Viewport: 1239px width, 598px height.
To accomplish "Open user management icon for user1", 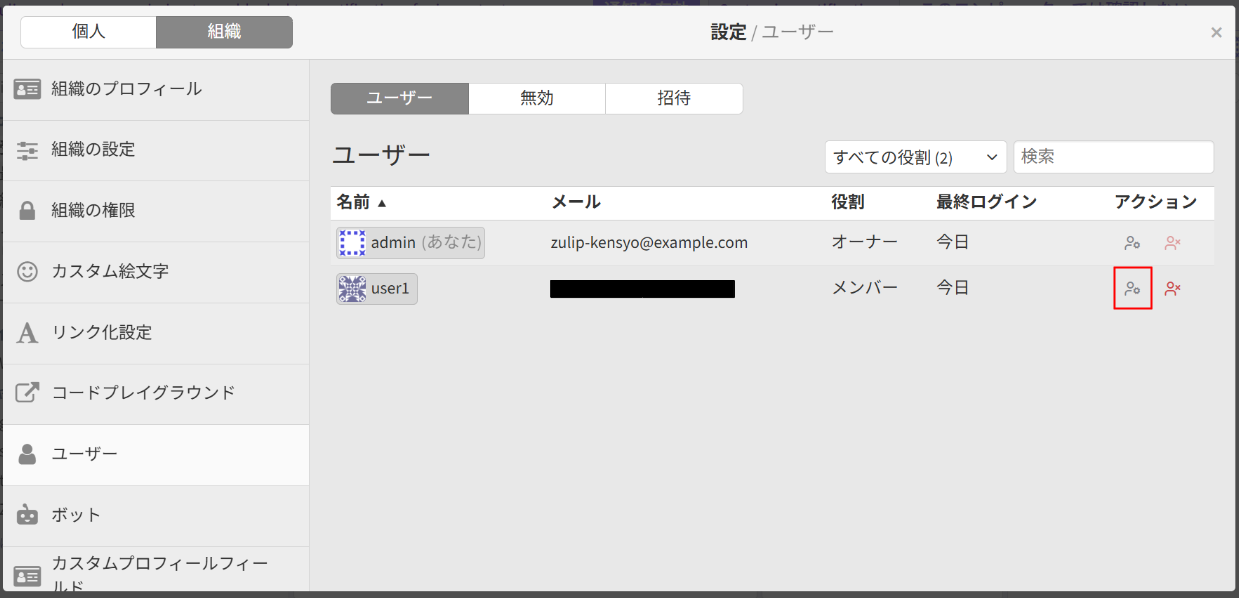I will pos(1132,288).
